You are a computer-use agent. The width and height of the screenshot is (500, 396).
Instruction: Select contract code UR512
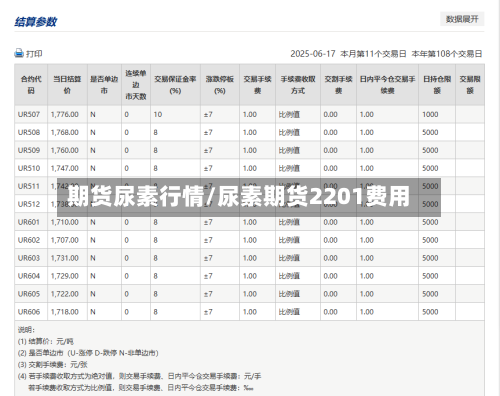pyautogui.click(x=29, y=204)
